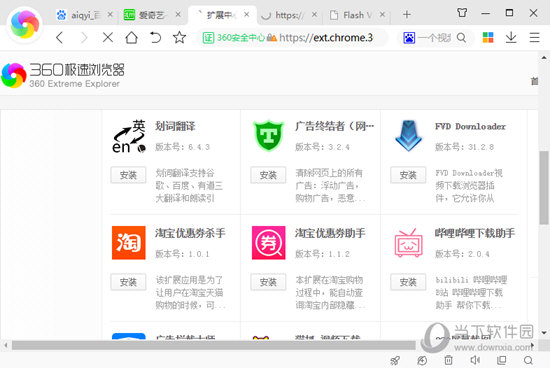Install 哔哩哔哩下载助手

click(x=408, y=282)
